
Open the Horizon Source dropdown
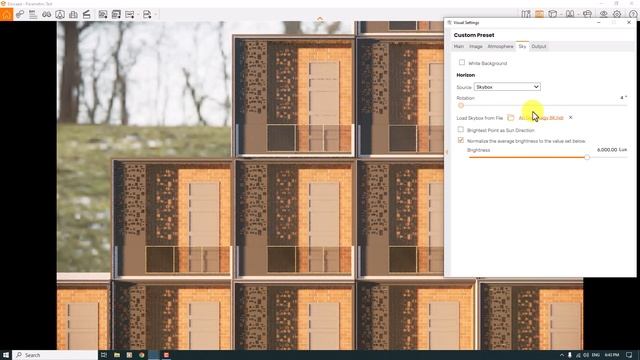pos(507,87)
